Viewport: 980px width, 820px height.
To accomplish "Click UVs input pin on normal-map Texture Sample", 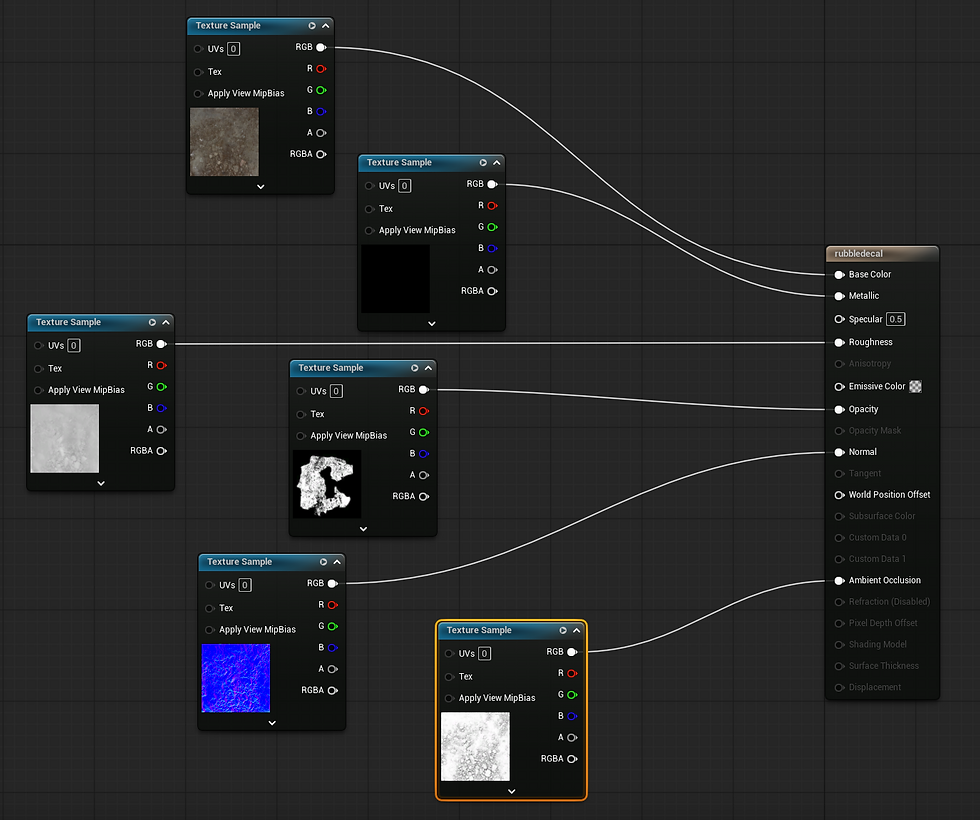I will (x=210, y=586).
